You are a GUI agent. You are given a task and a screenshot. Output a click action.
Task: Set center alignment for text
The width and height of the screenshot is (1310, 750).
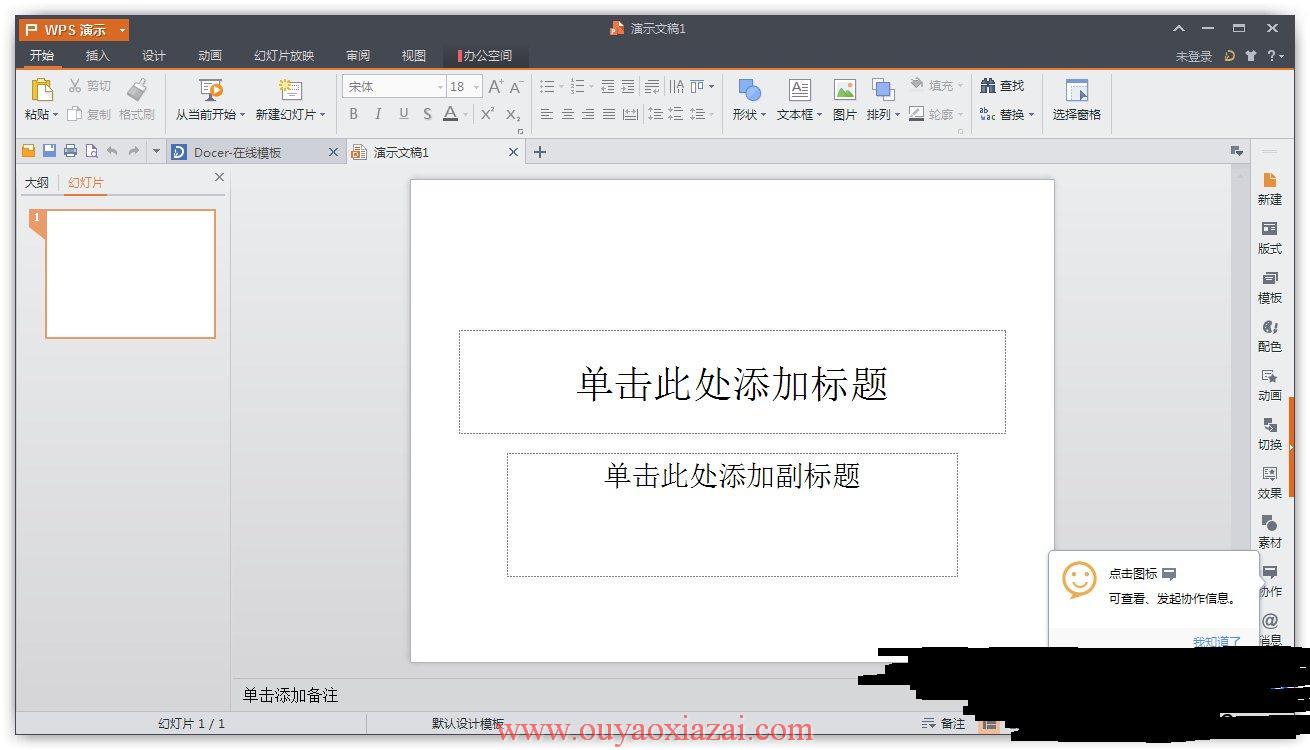pyautogui.click(x=567, y=114)
